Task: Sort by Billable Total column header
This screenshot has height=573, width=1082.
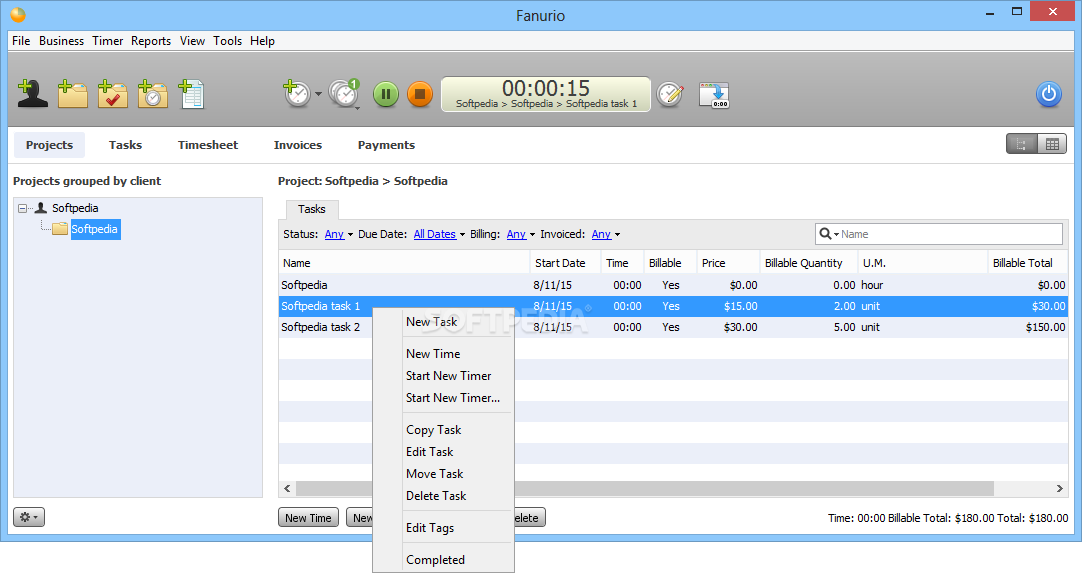Action: 1027,263
